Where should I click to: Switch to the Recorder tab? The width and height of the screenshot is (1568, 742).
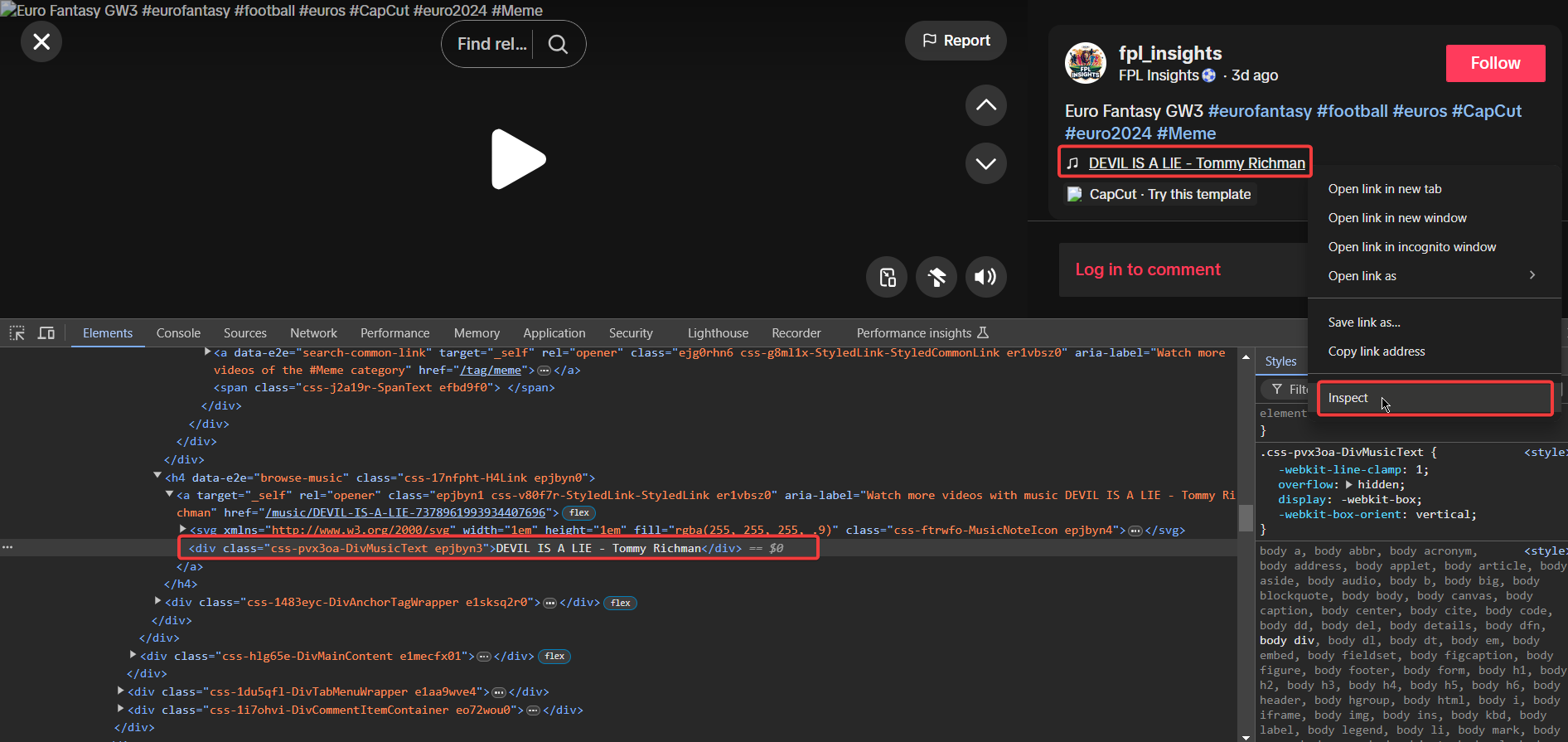(x=796, y=333)
